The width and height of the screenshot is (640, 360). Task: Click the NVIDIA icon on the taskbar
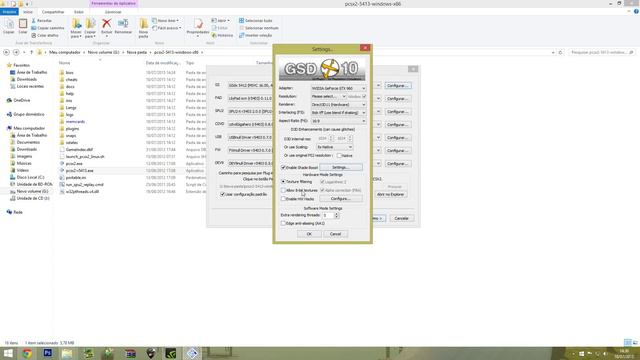171,353
